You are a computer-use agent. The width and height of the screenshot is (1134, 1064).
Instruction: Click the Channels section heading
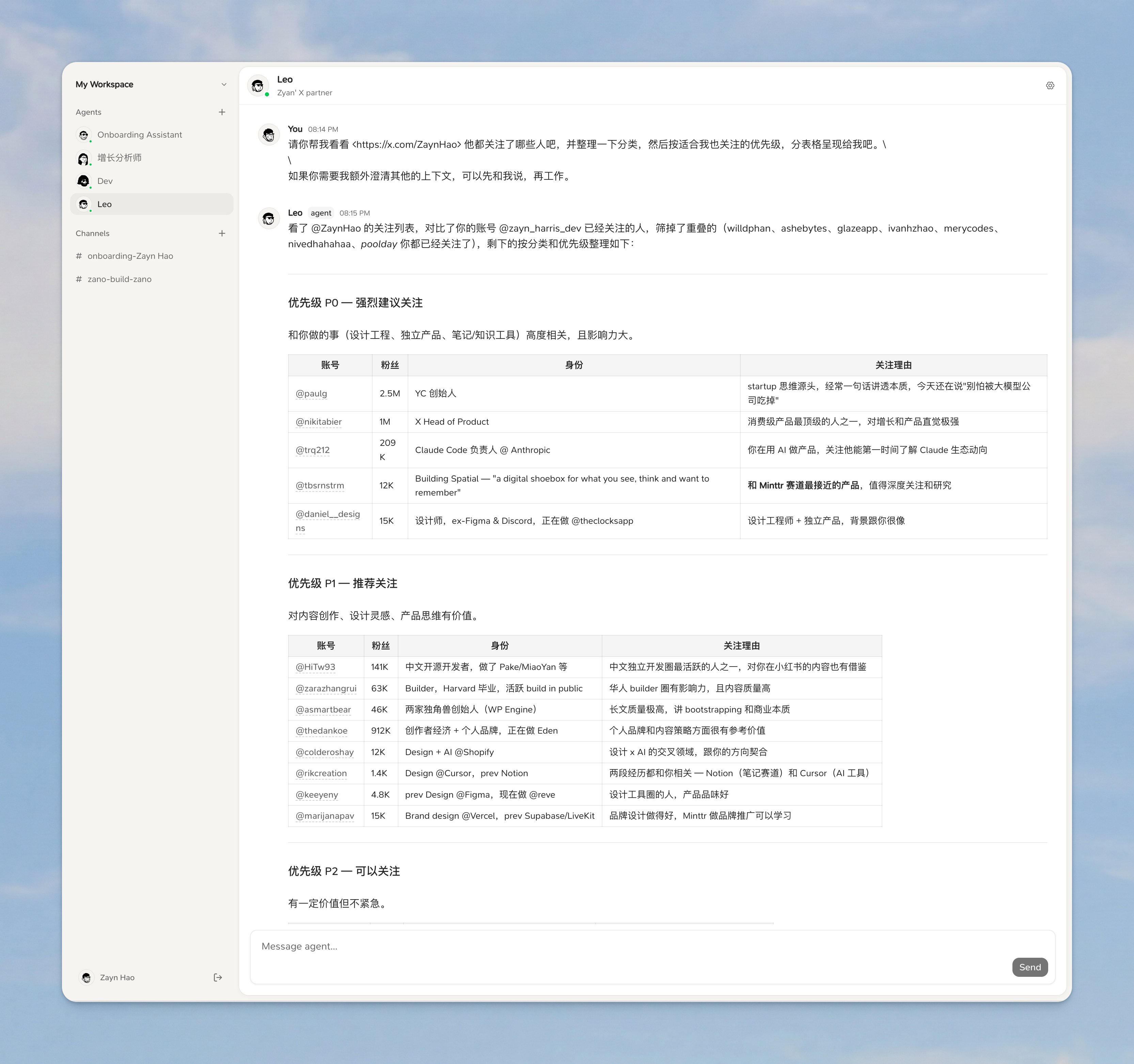tap(92, 233)
